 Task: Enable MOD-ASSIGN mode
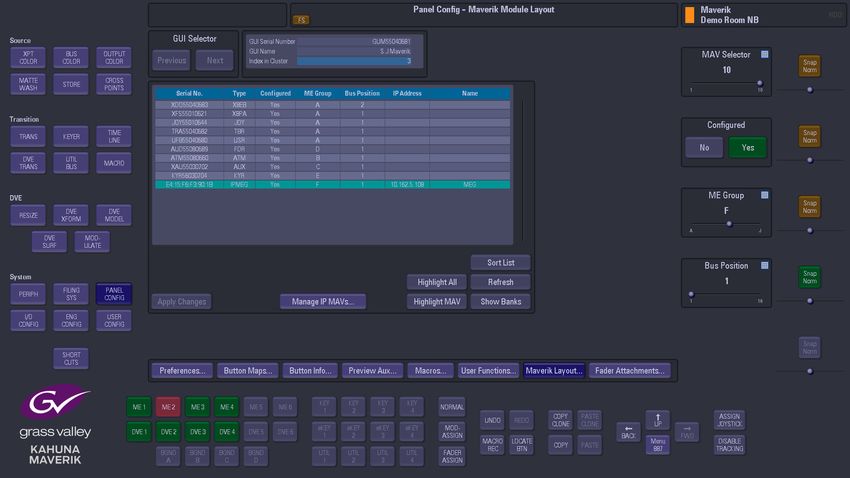[x=452, y=432]
